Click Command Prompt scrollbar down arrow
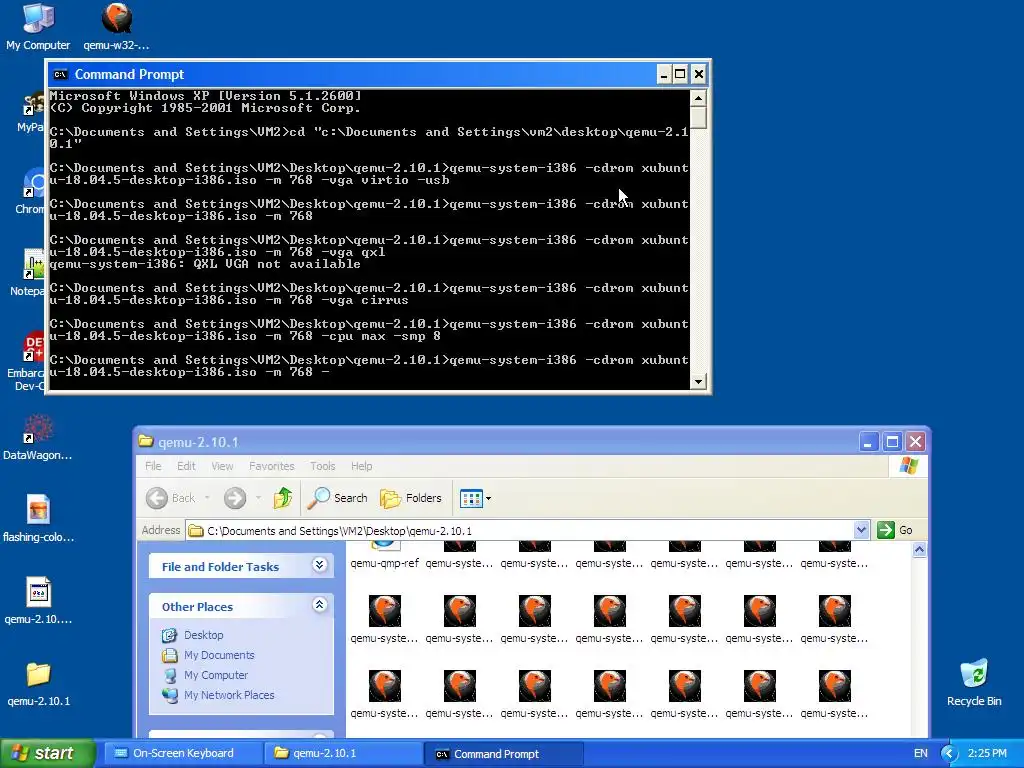1024x768 pixels. 698,381
